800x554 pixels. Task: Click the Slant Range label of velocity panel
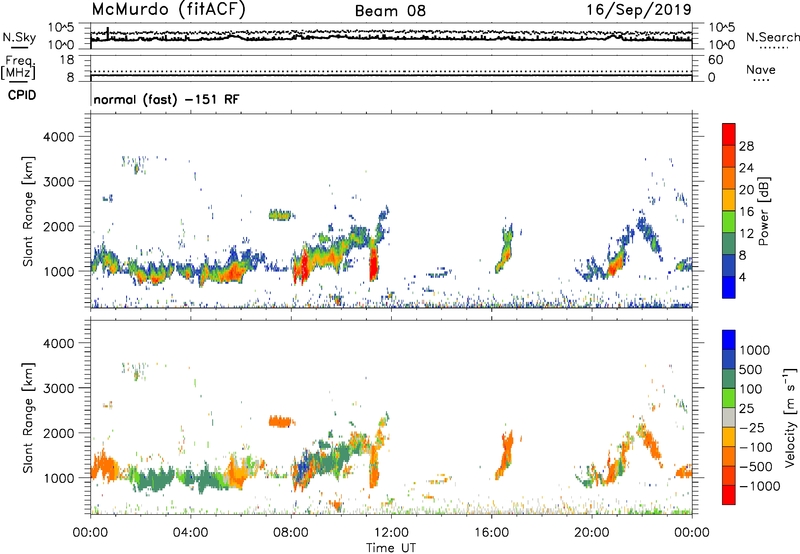(28, 418)
